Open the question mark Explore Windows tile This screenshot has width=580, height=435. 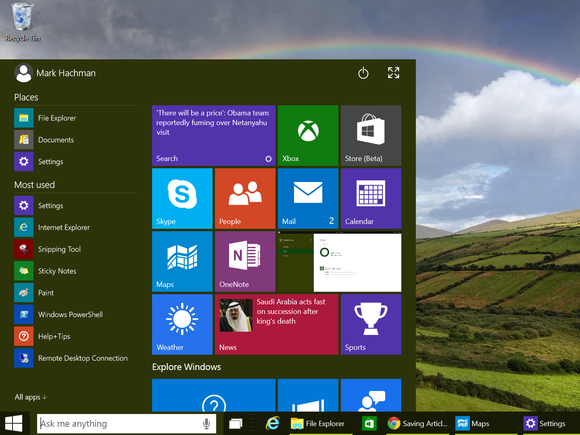pyautogui.click(x=213, y=395)
